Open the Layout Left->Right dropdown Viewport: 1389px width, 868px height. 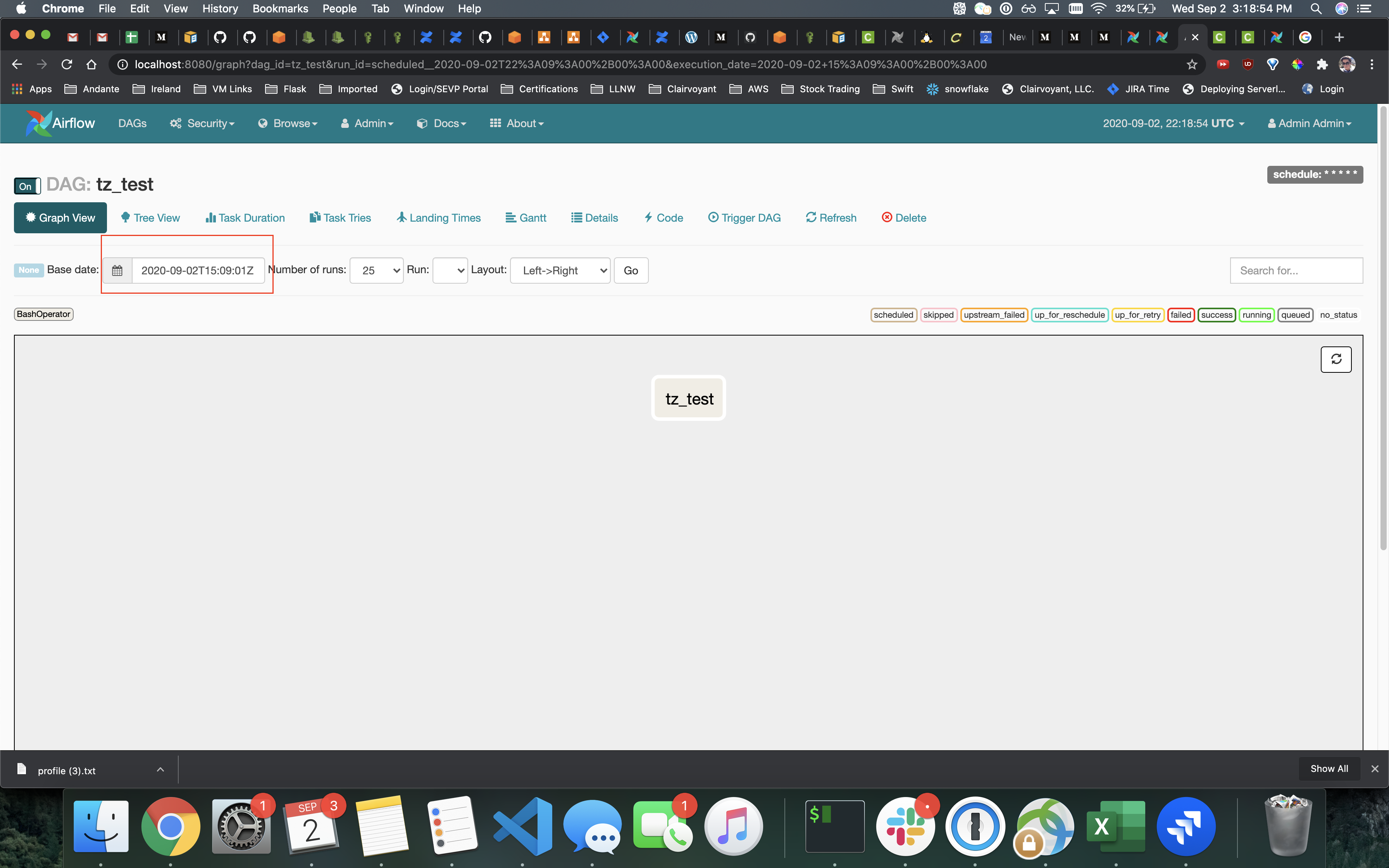(x=560, y=270)
